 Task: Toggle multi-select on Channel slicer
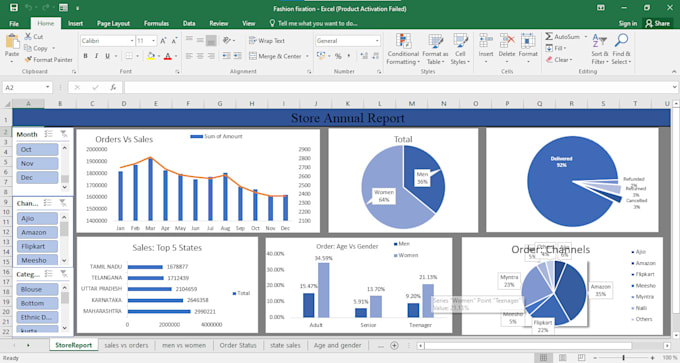click(48, 203)
